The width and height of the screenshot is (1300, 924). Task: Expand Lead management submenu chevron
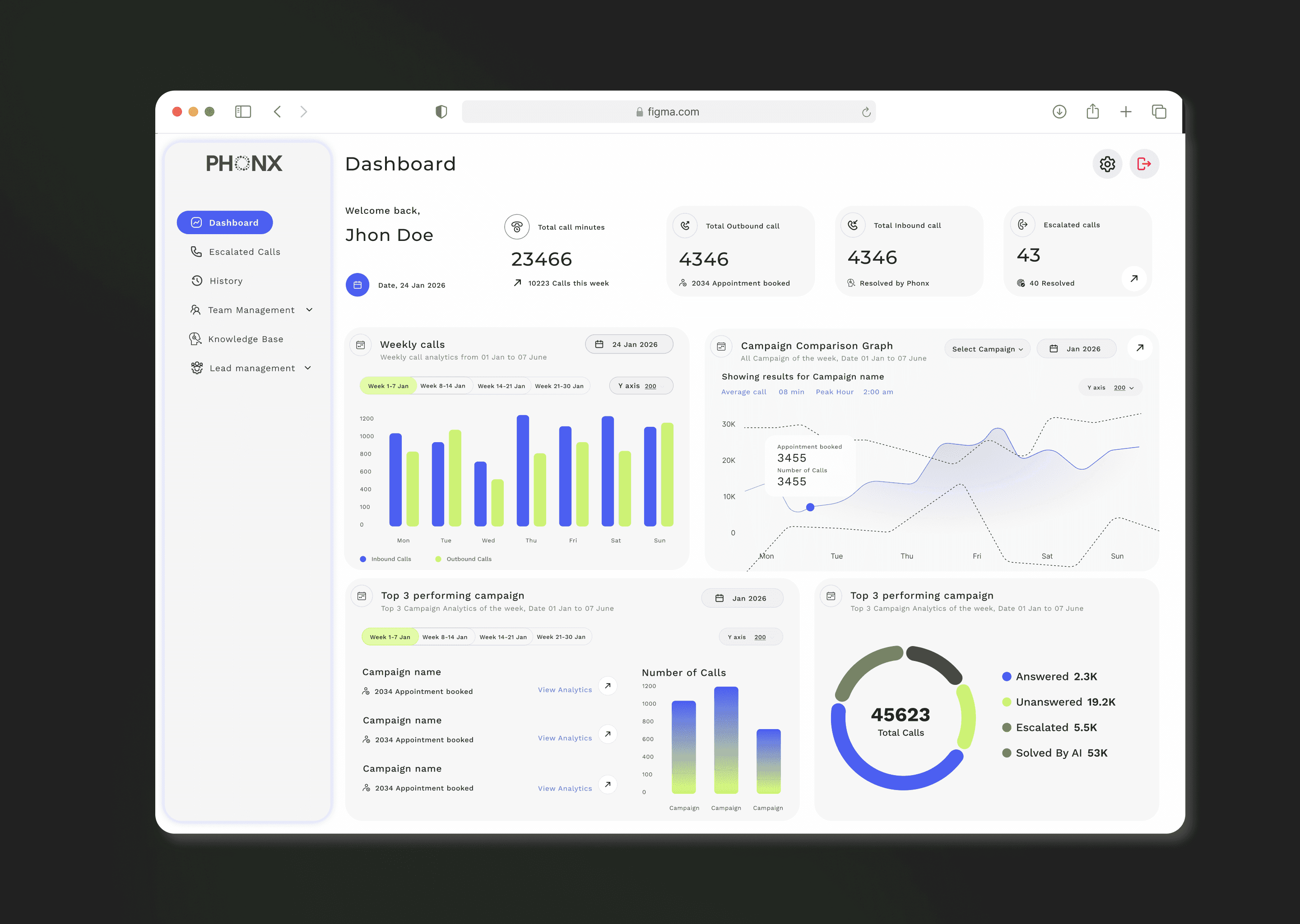(308, 368)
